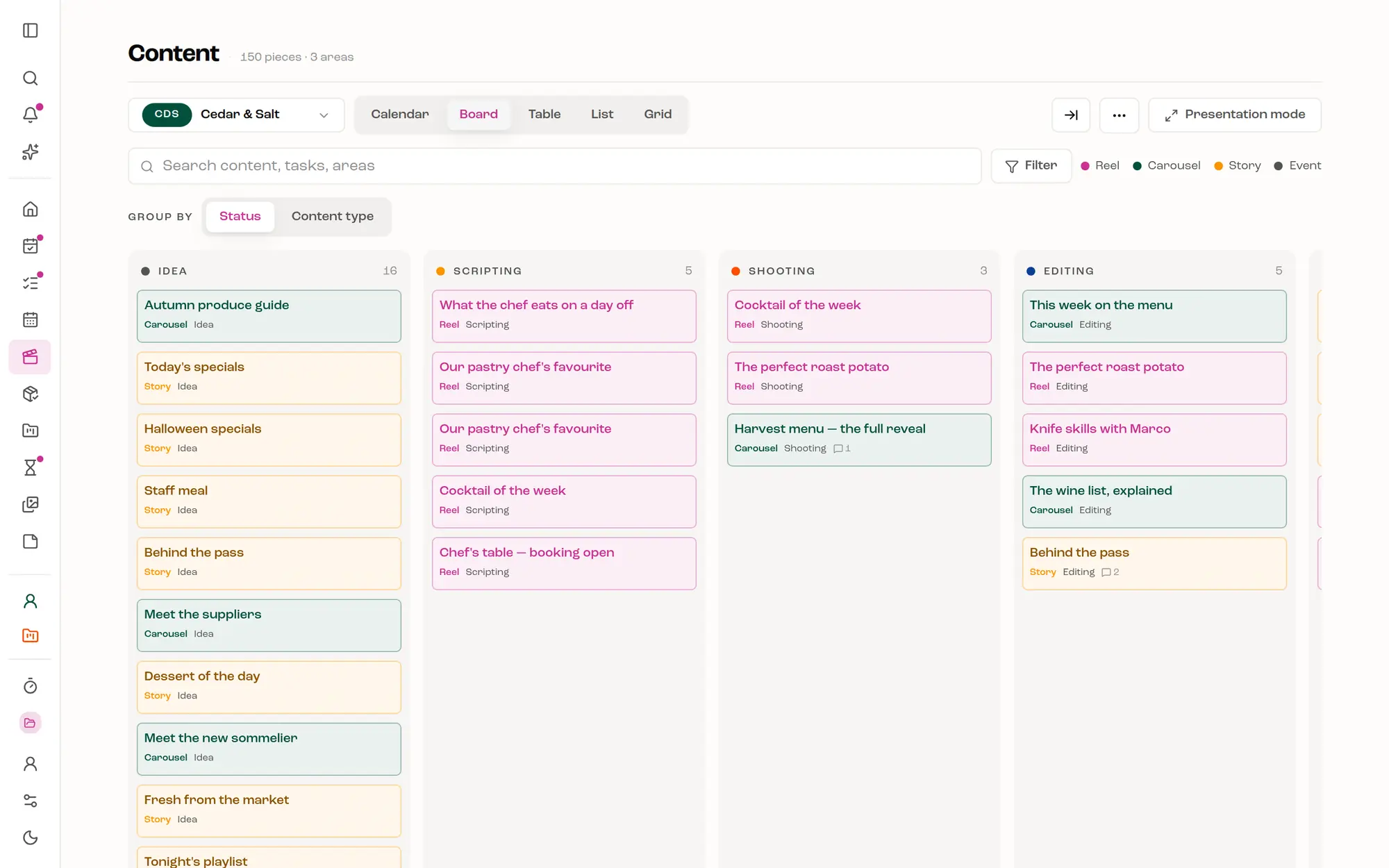
Task: Toggle the Carousel legend filter
Action: (x=1167, y=166)
